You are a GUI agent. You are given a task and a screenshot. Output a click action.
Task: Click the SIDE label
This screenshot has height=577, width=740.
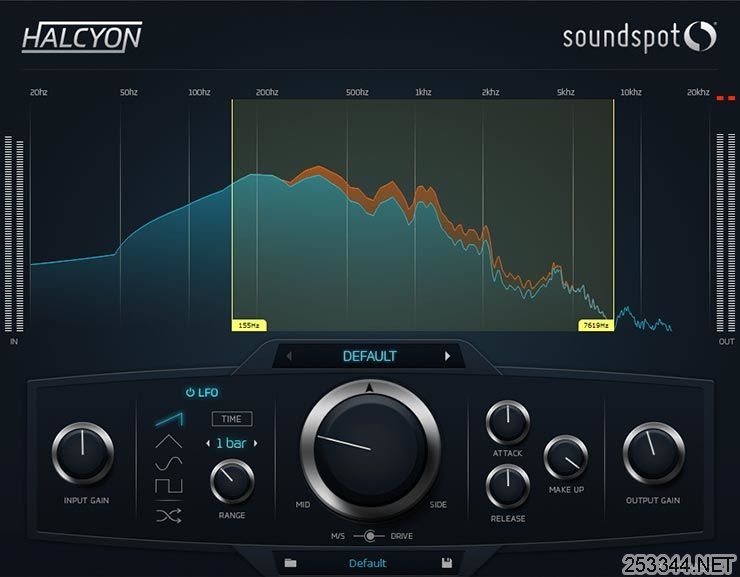pos(438,504)
